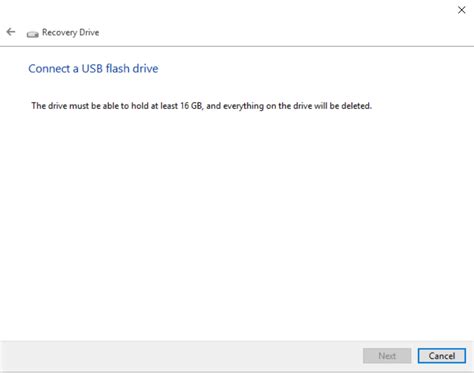Screen dimensions: 474x373
Task: Click the word 'deleted' in the warning
Action: 356,106
